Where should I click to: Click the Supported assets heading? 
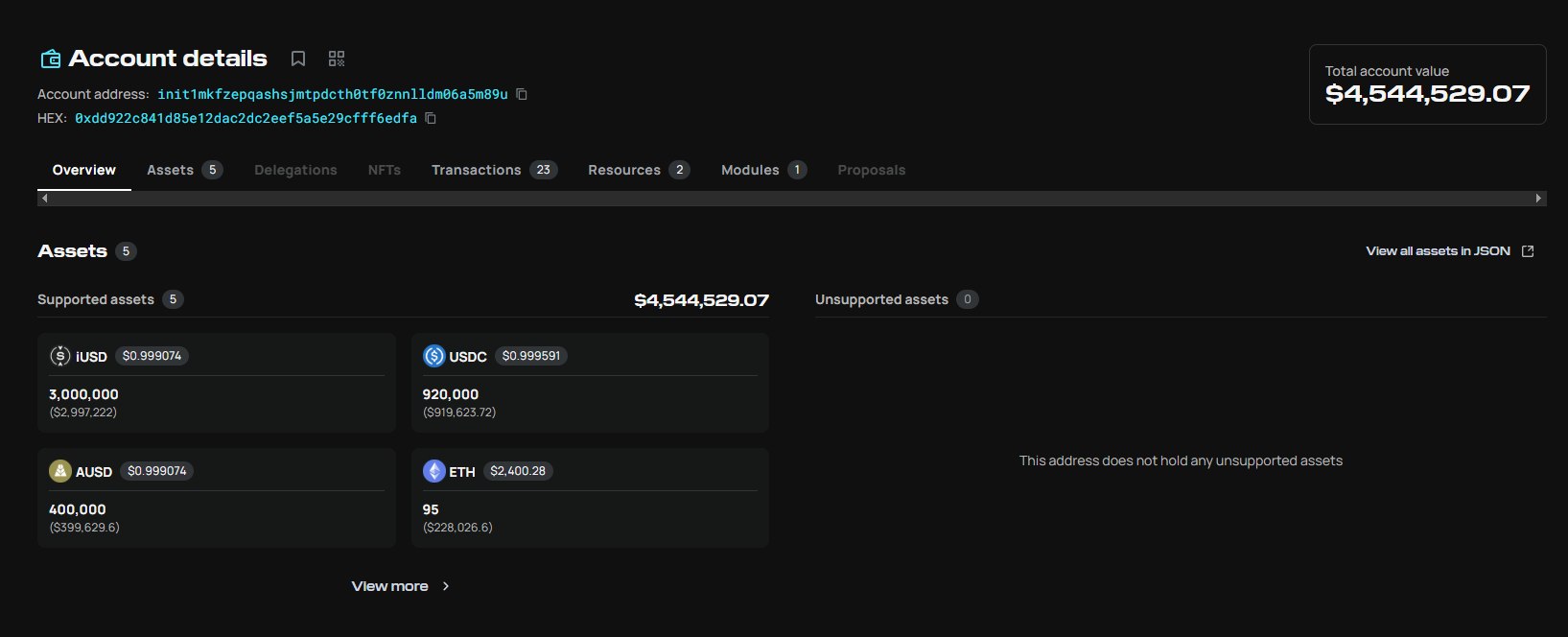96,299
